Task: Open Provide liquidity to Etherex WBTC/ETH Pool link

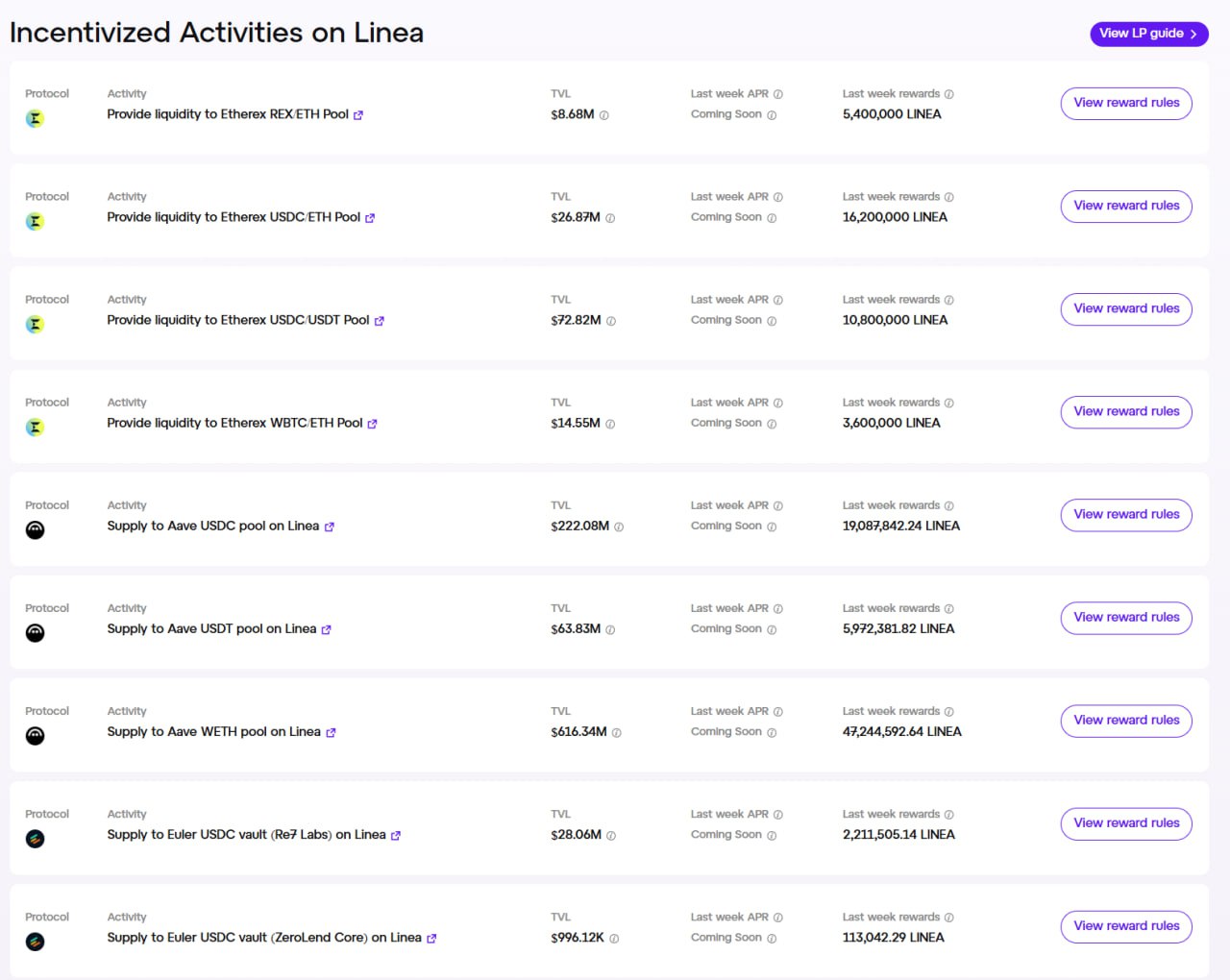Action: (x=235, y=423)
